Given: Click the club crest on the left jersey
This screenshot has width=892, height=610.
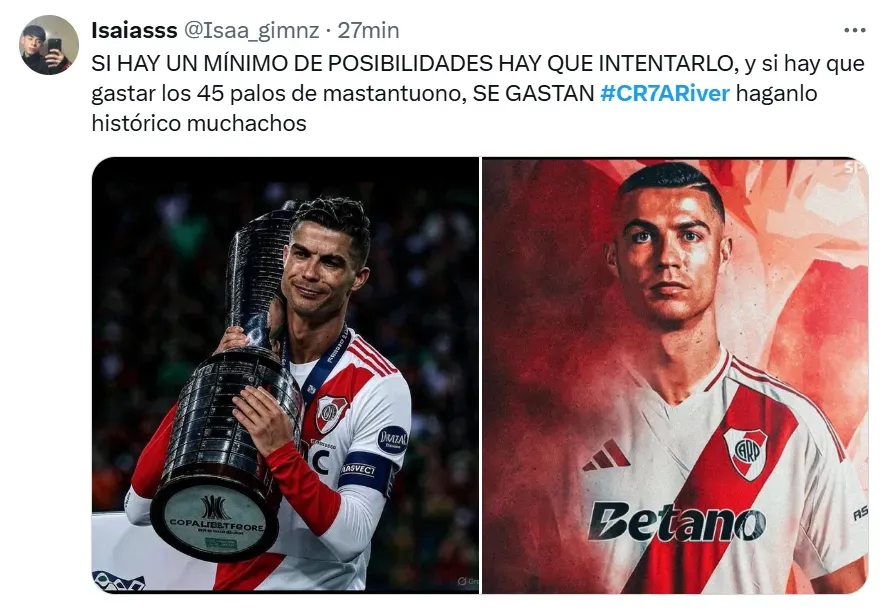Looking at the screenshot, I should click(x=332, y=413).
